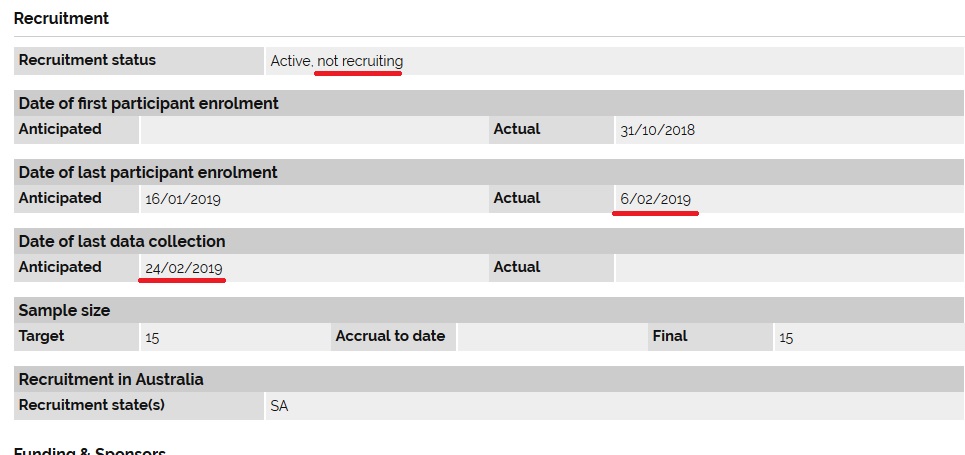This screenshot has height=455, width=965.
Task: Click the empty Accrual to date field
Action: (551, 337)
